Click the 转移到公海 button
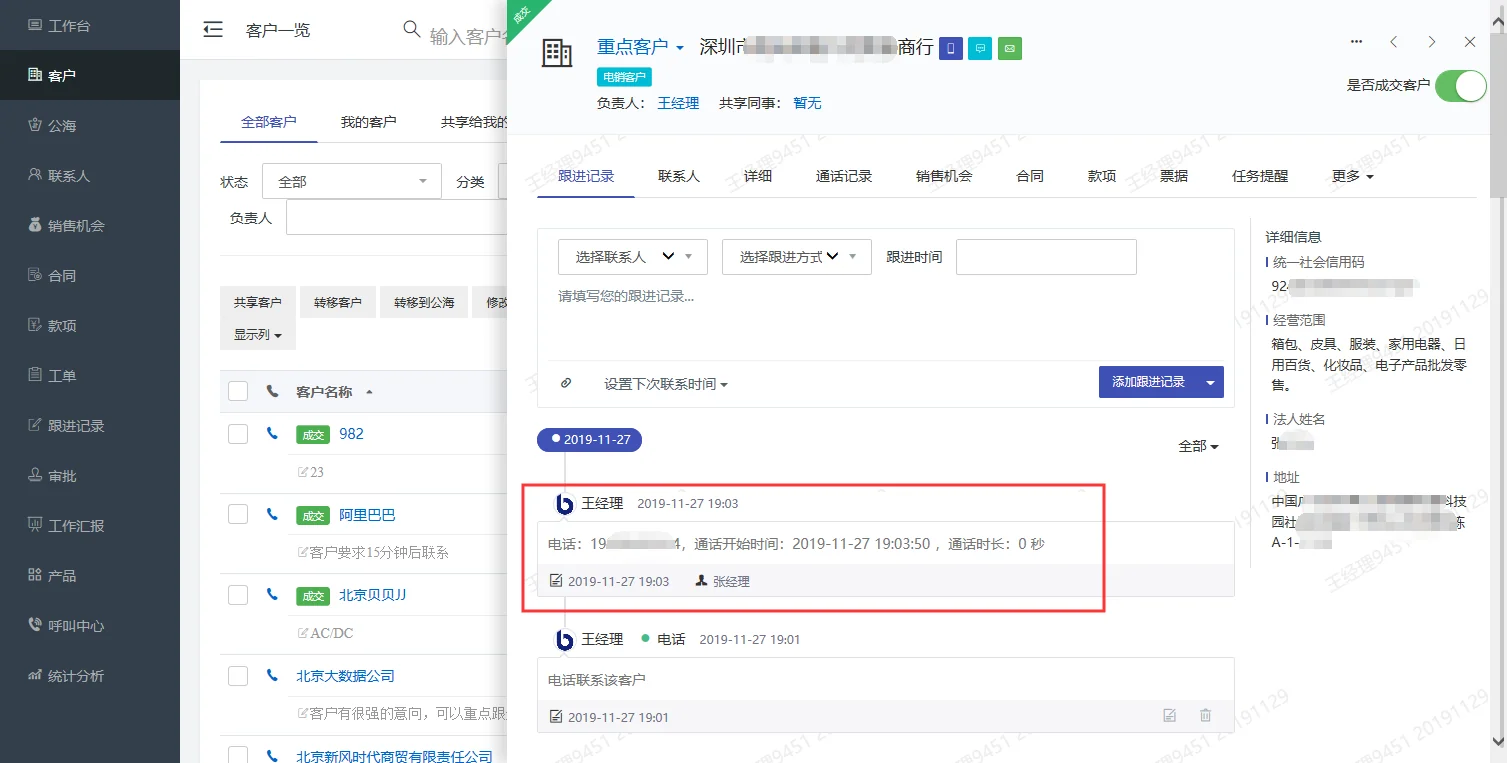Screen dimensions: 1507x763 coord(424,302)
